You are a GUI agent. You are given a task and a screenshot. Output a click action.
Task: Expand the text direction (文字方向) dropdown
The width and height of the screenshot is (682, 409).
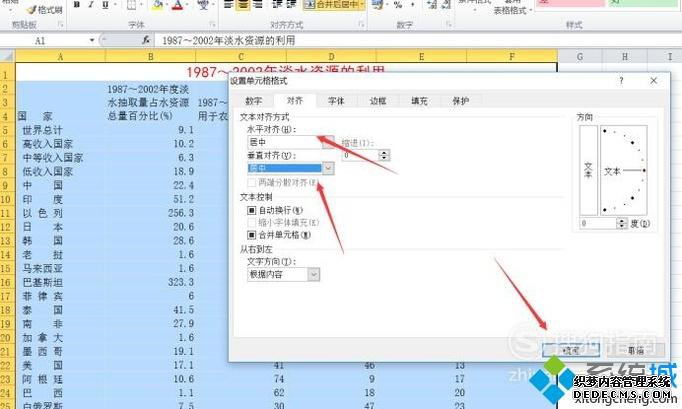click(x=314, y=275)
